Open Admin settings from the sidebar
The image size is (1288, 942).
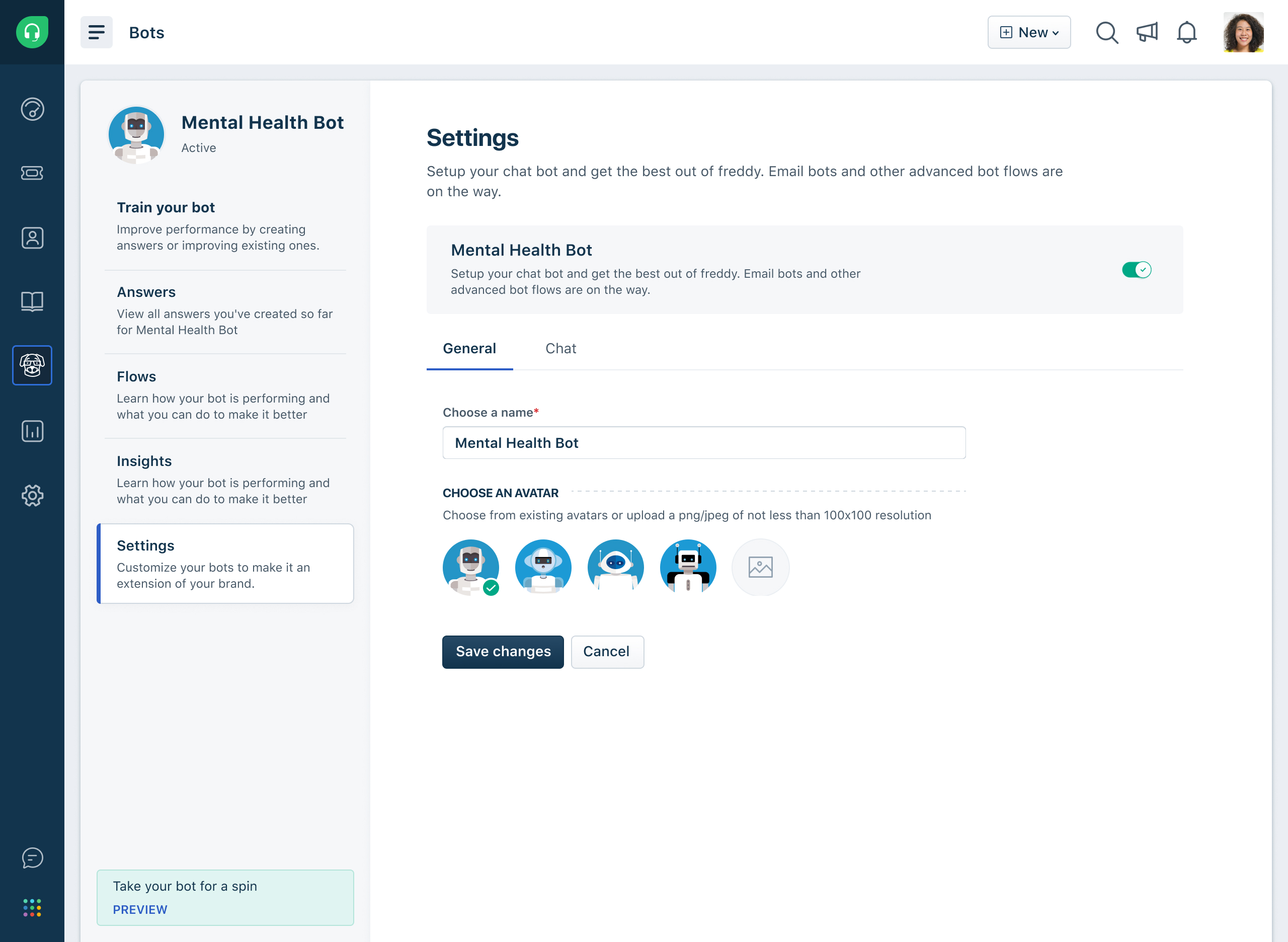pyautogui.click(x=32, y=496)
